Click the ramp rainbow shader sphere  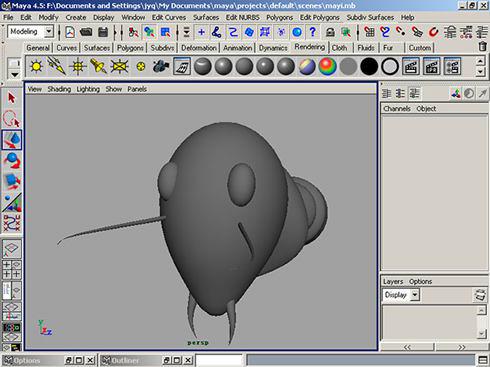[x=327, y=66]
